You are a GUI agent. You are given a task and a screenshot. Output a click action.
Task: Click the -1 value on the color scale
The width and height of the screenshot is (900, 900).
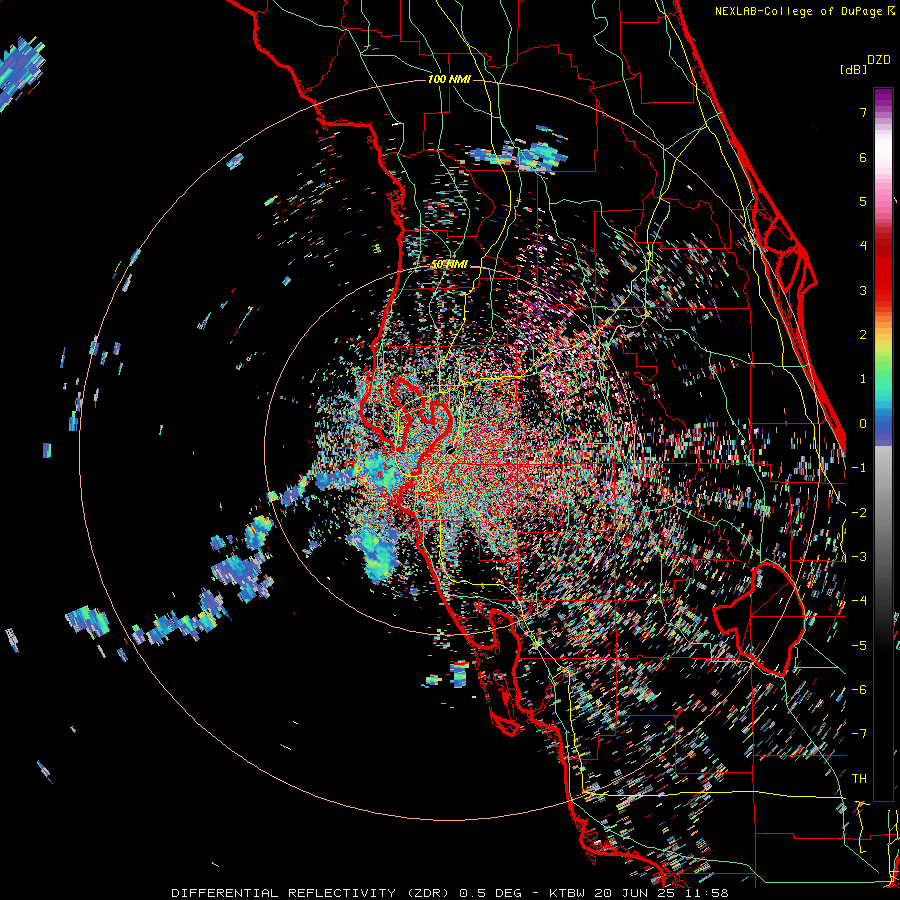click(x=859, y=468)
